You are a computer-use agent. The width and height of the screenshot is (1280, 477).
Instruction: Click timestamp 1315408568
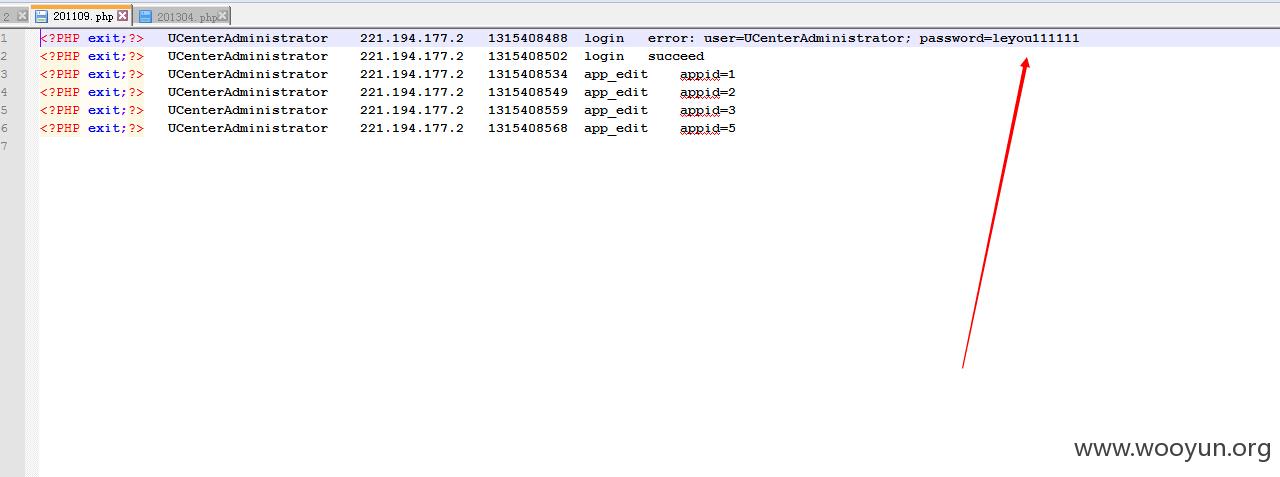(528, 128)
